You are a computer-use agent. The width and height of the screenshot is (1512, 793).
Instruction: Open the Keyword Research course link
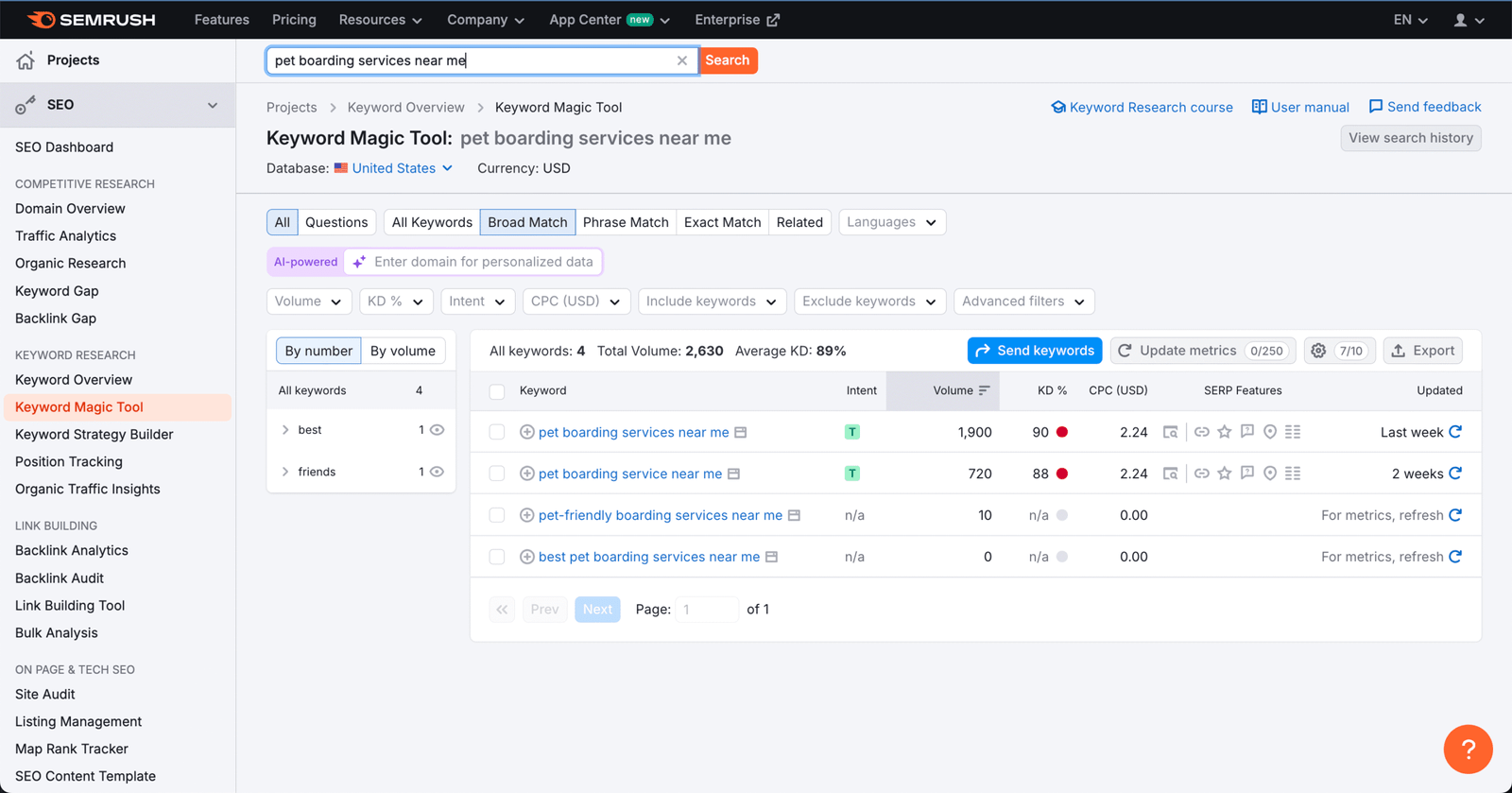1142,107
